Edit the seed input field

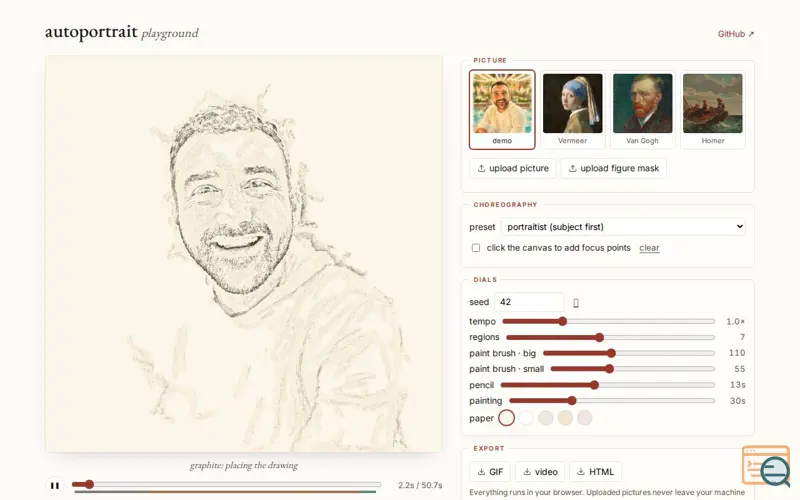529,302
